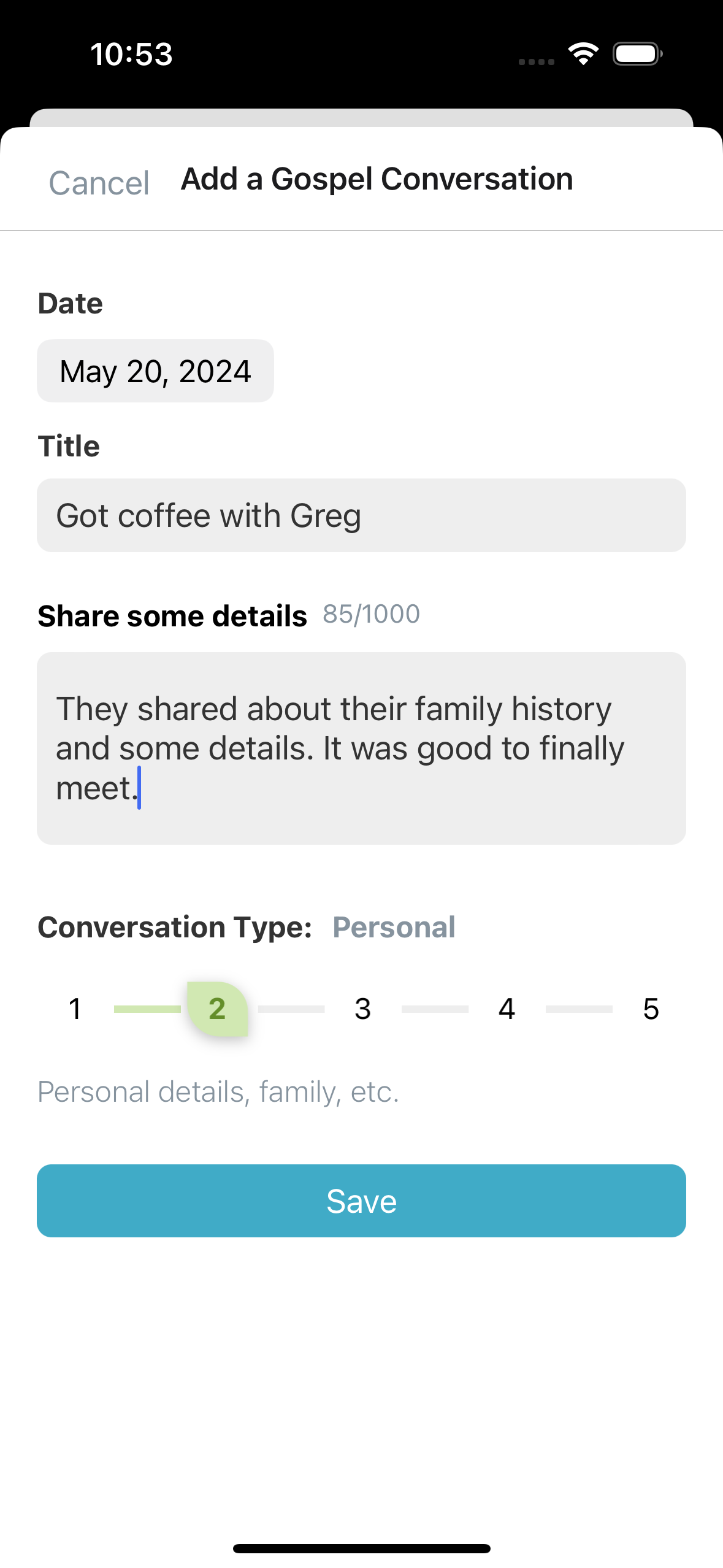Screen dimensions: 723x1568
Task: Click the green slider segment between 1 and 2
Action: [x=147, y=1009]
